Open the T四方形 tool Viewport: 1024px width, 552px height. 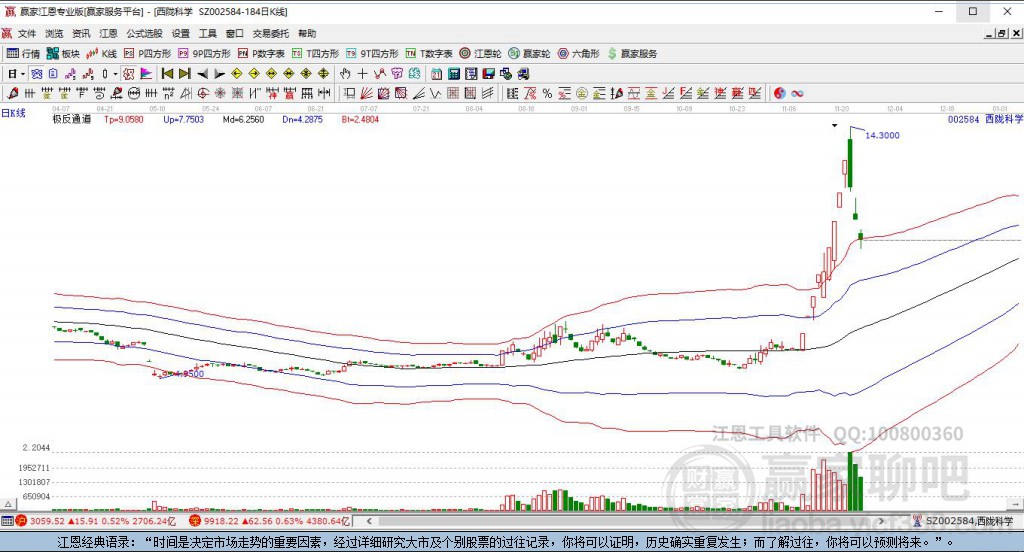(x=315, y=54)
